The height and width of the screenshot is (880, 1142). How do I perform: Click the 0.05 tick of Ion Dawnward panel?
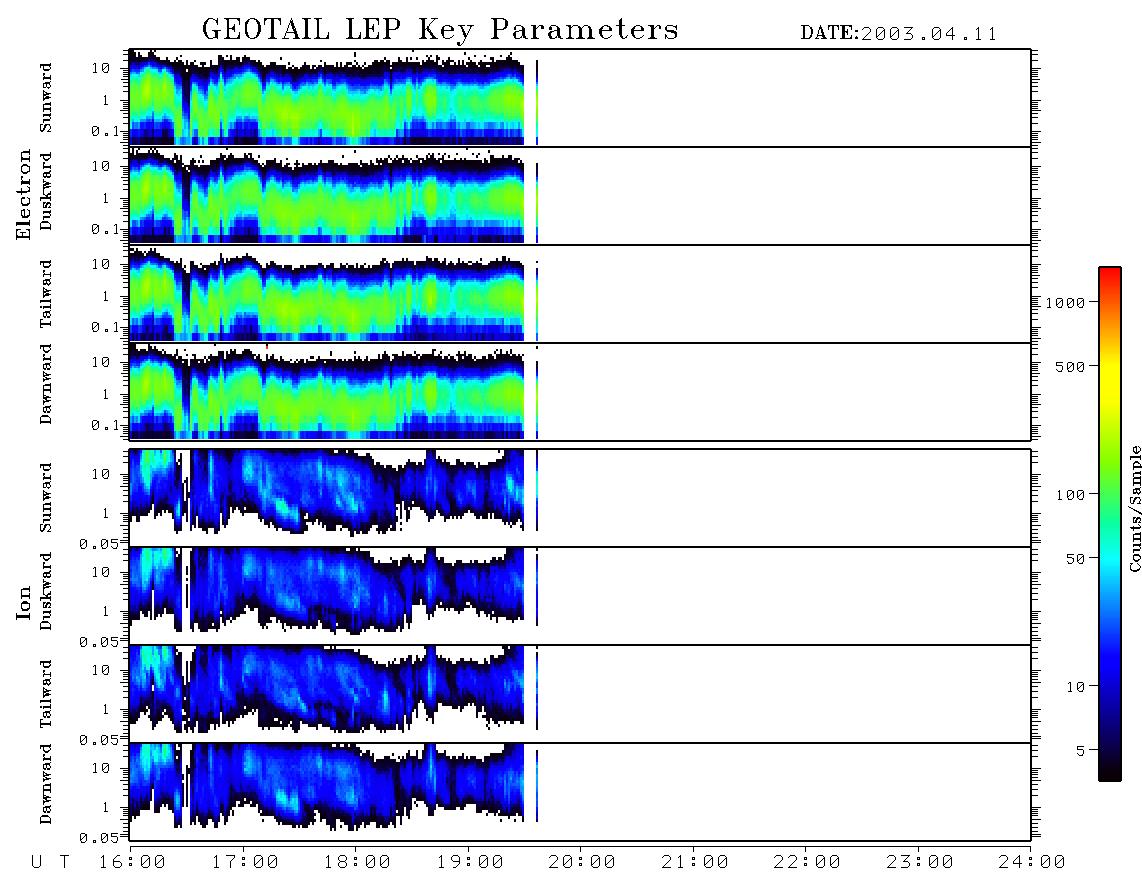99,838
